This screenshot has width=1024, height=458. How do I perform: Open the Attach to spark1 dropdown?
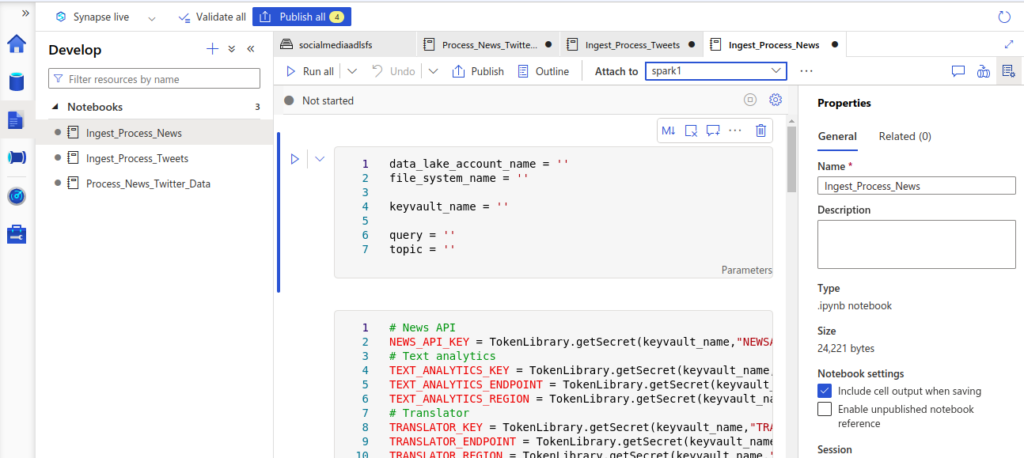click(x=716, y=71)
